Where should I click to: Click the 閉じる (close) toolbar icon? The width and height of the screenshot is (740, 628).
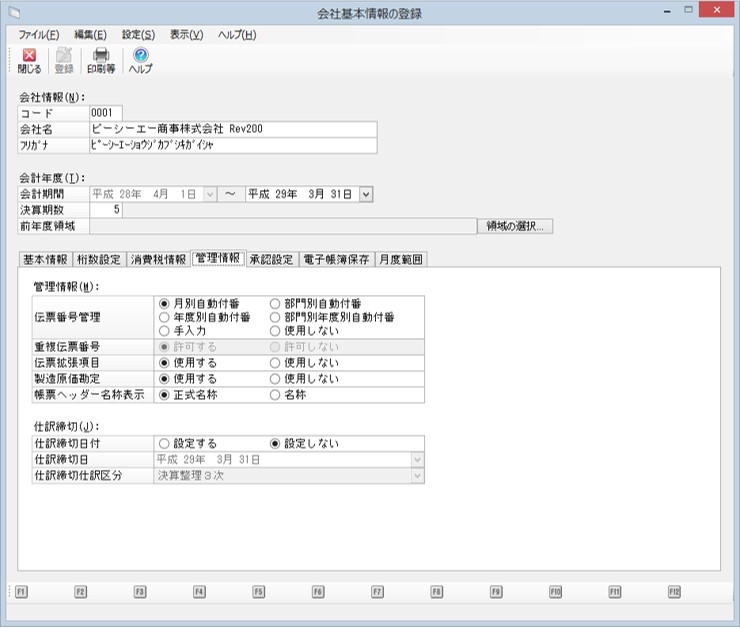29,60
